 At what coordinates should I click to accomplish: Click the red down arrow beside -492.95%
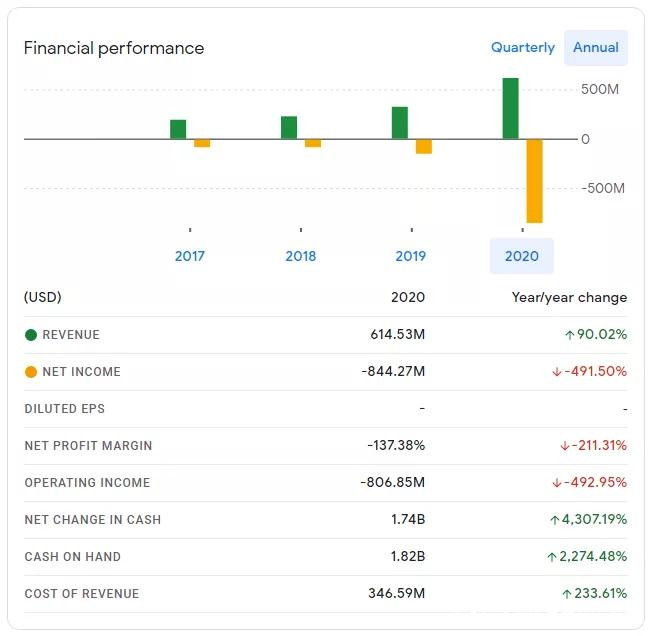[x=557, y=483]
